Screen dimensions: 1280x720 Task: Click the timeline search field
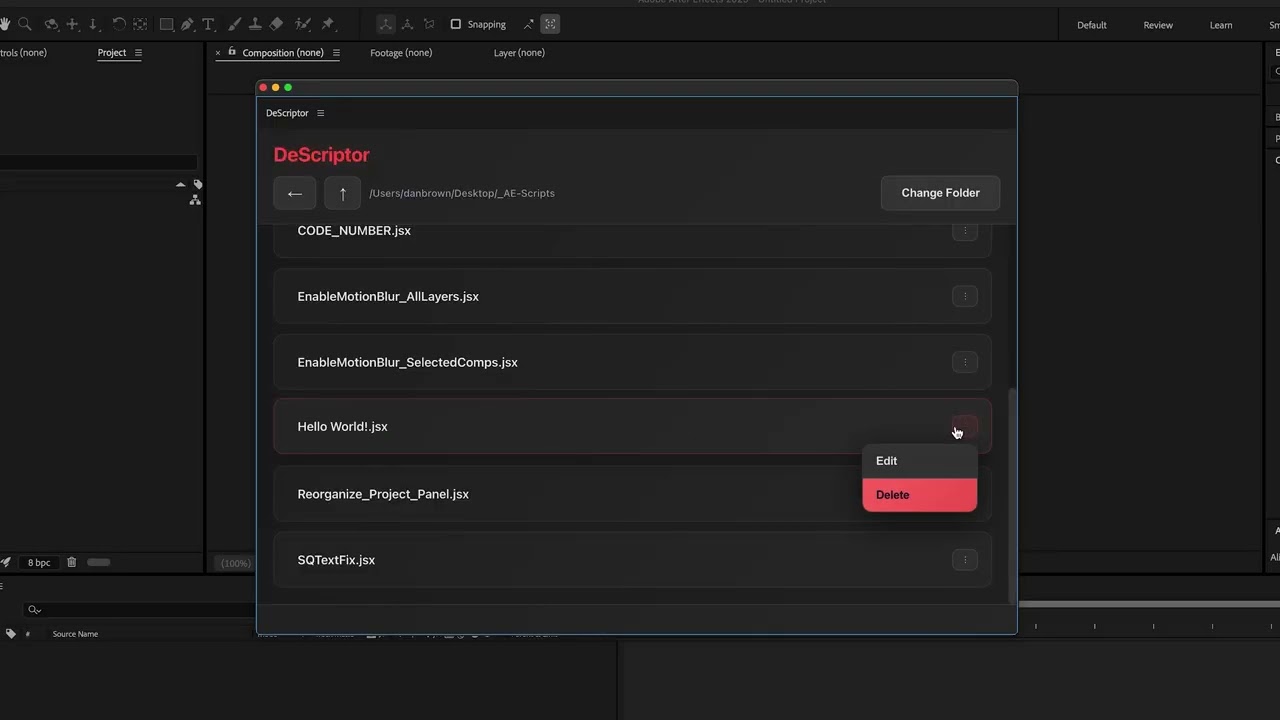pos(140,610)
